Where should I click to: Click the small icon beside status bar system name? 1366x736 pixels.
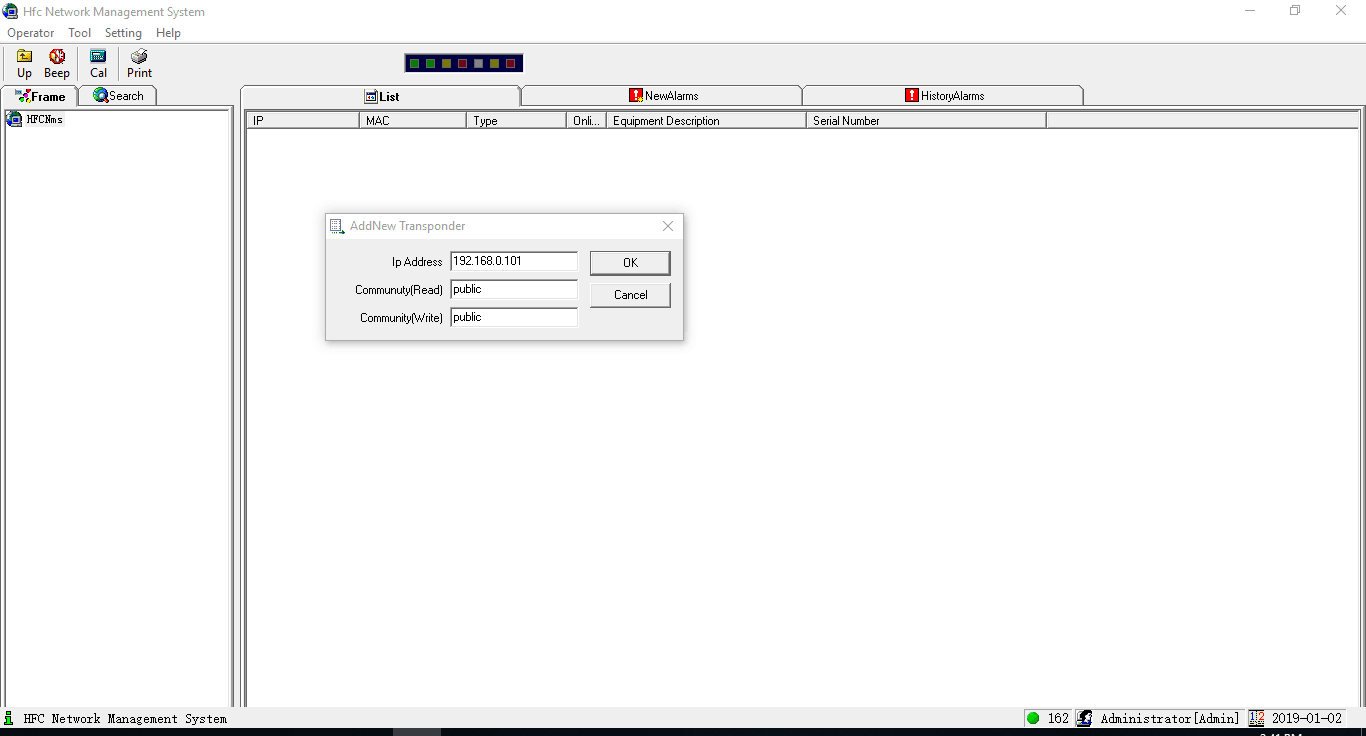[x=10, y=718]
